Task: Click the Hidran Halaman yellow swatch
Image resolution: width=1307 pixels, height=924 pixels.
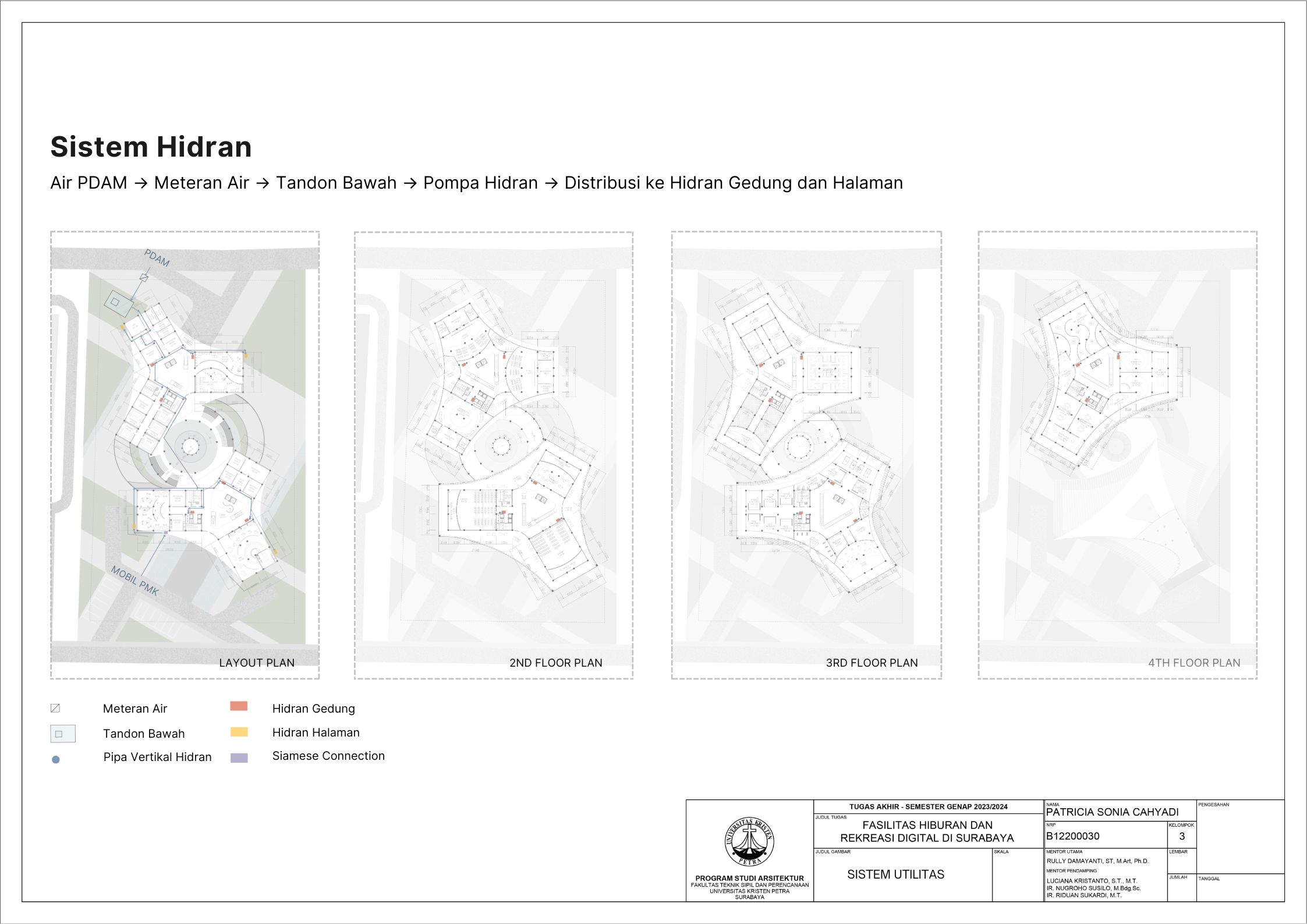Action: click(239, 732)
